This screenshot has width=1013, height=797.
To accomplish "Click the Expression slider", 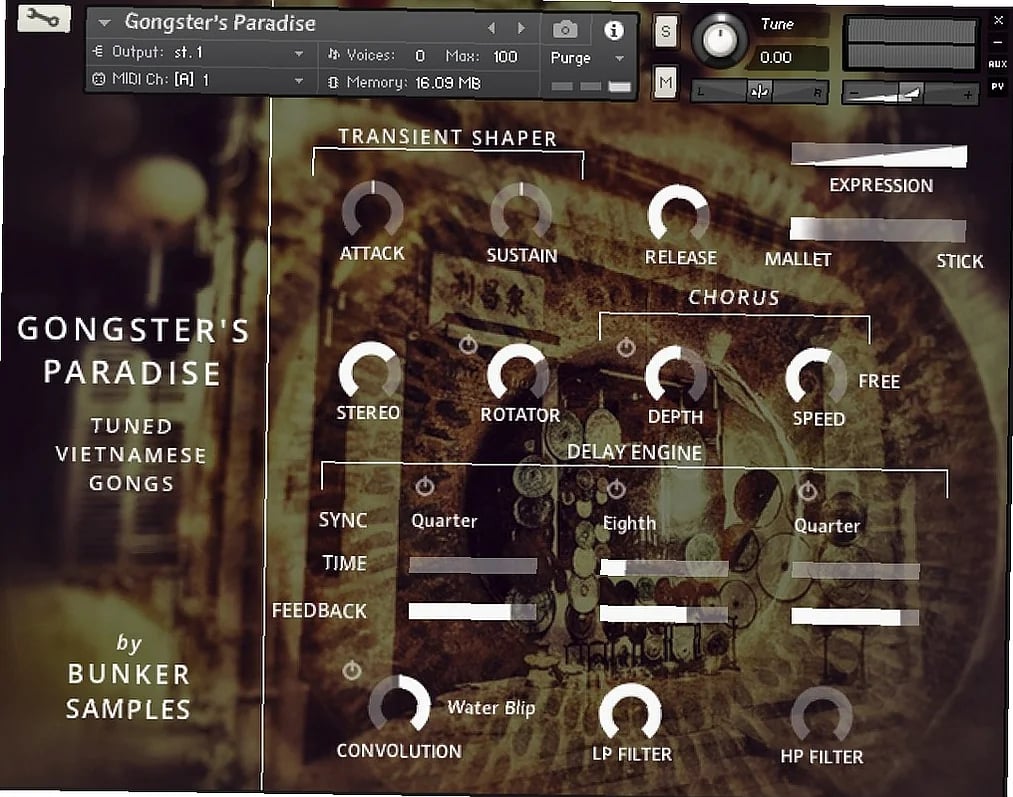I will click(879, 153).
